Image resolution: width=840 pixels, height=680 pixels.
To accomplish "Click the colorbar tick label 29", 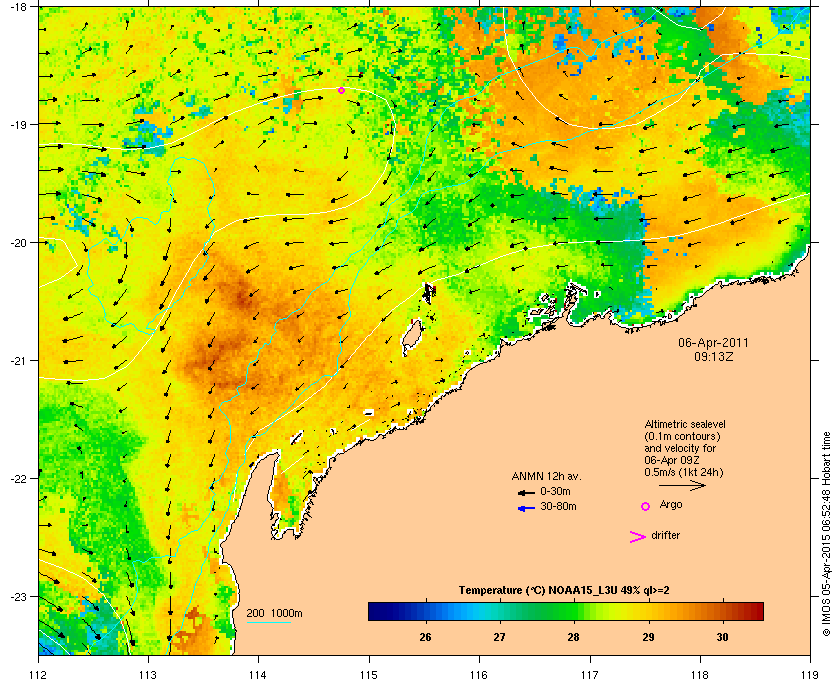I will [x=648, y=637].
